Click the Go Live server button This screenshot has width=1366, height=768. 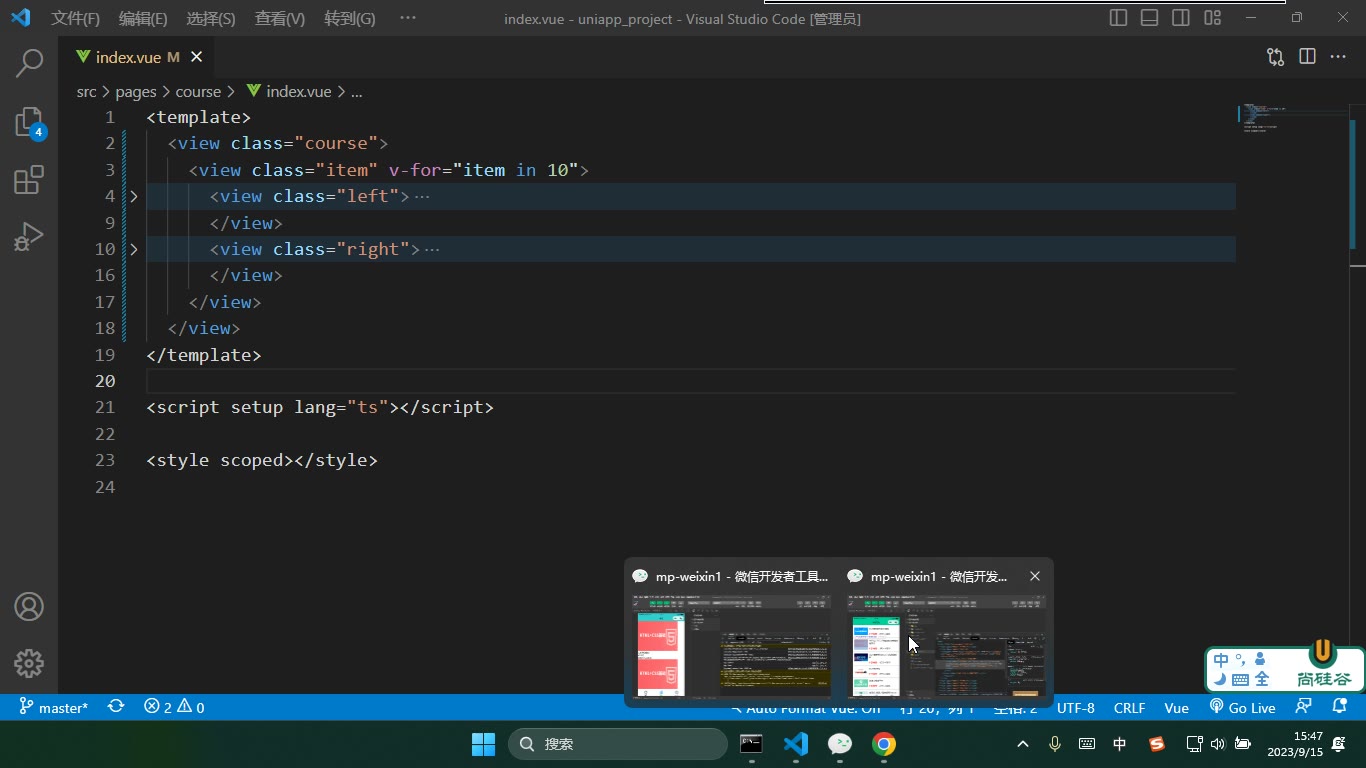[x=1242, y=707]
